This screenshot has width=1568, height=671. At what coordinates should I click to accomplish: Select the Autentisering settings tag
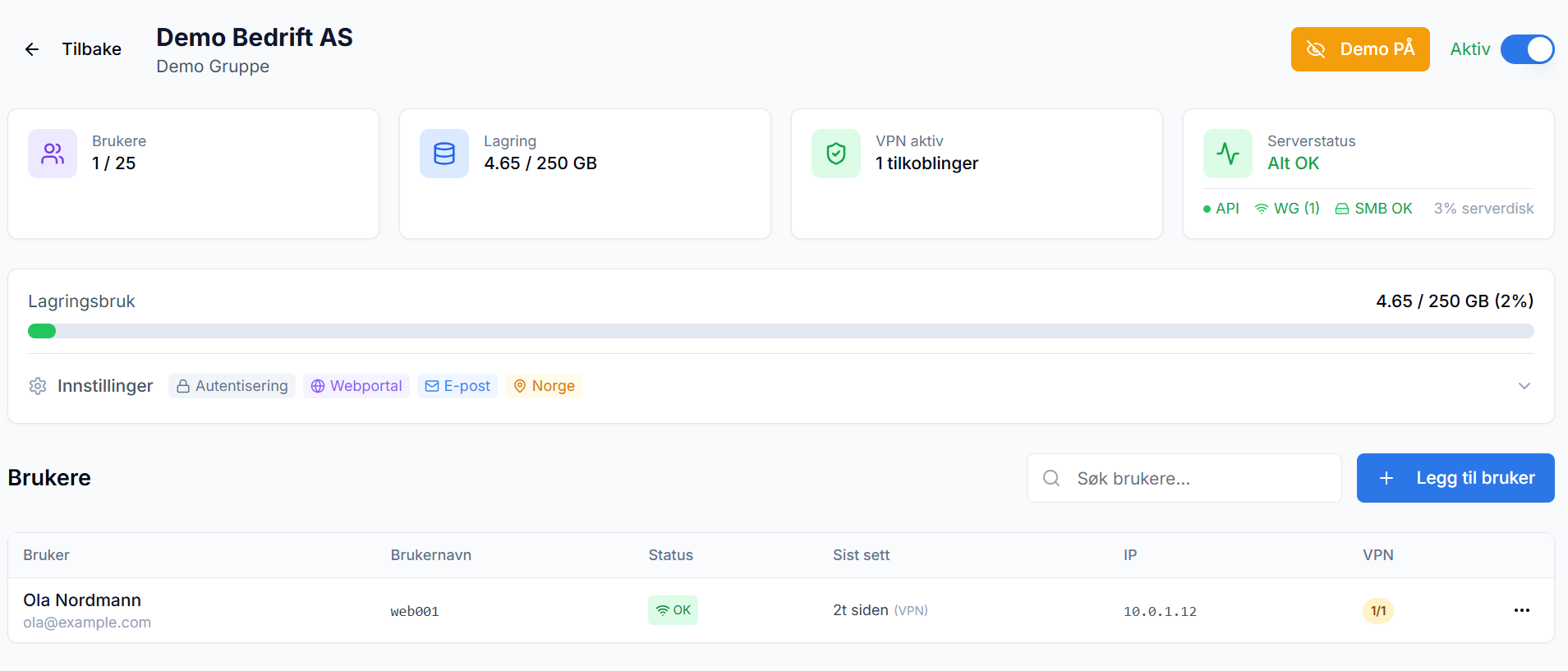(232, 386)
